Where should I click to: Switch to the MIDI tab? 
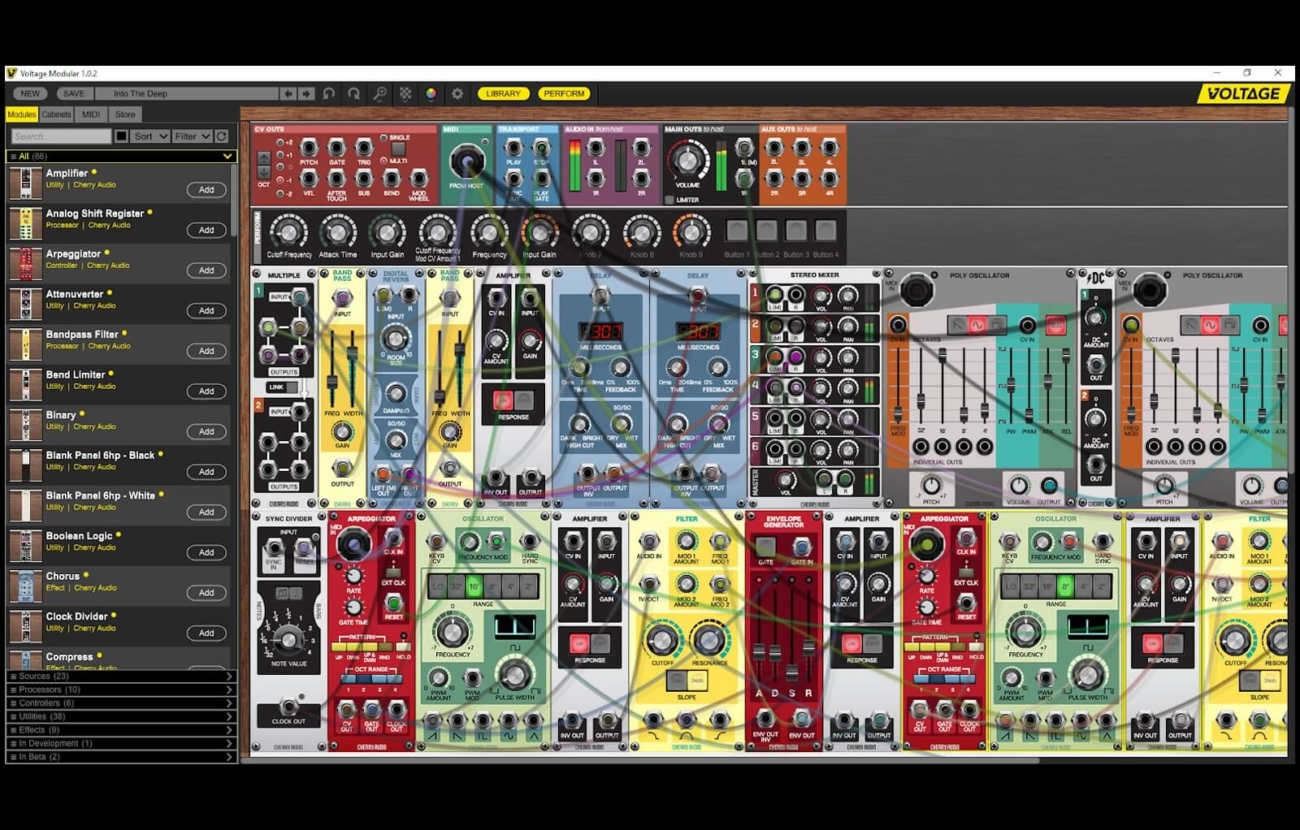tap(90, 115)
